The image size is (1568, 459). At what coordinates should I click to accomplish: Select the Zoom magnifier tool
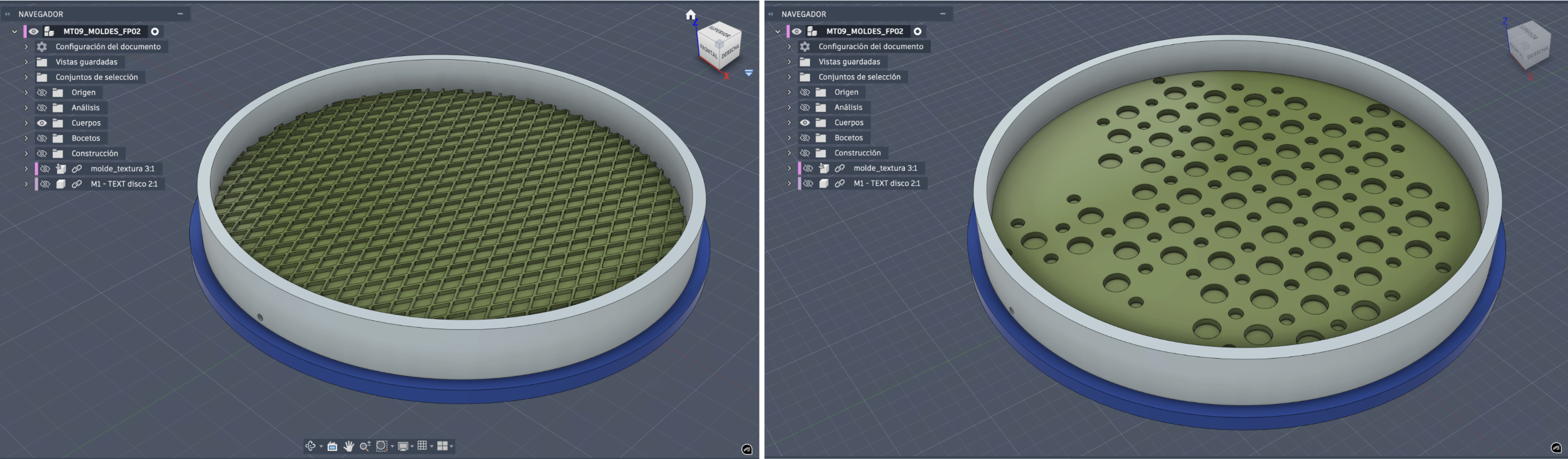tap(365, 446)
